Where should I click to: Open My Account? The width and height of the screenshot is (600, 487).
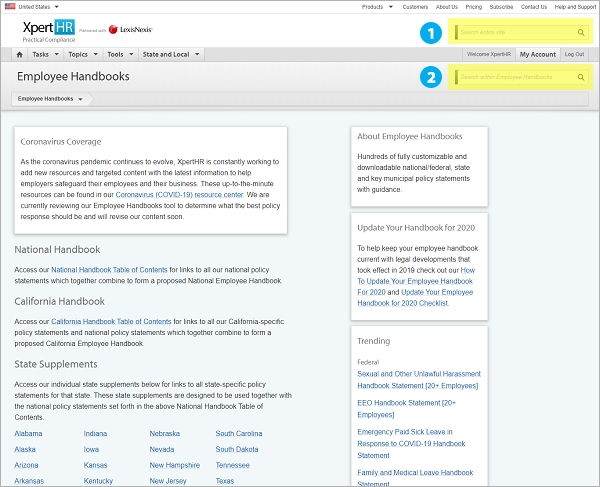(538, 55)
